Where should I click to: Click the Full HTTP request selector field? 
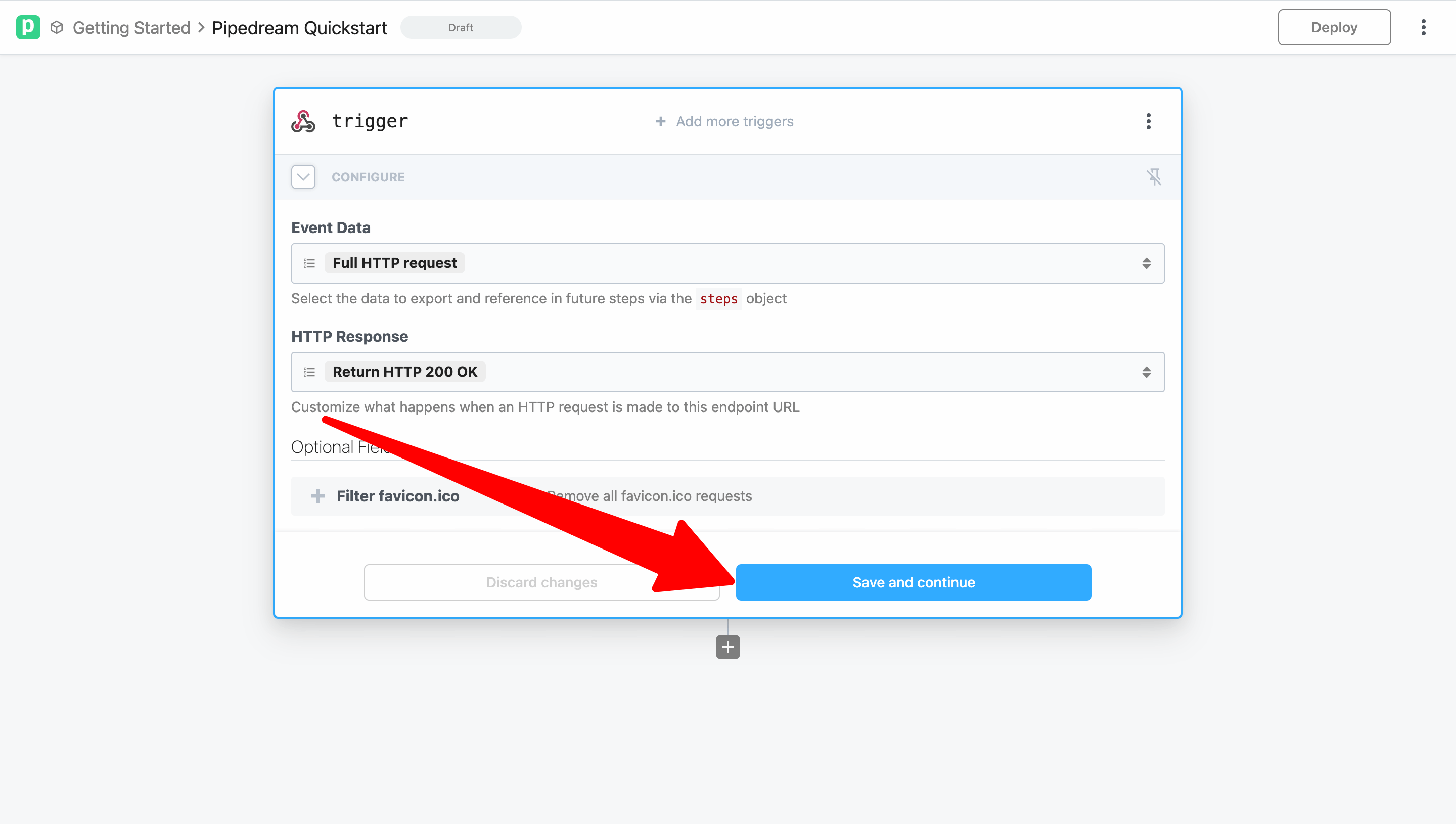coord(727,263)
